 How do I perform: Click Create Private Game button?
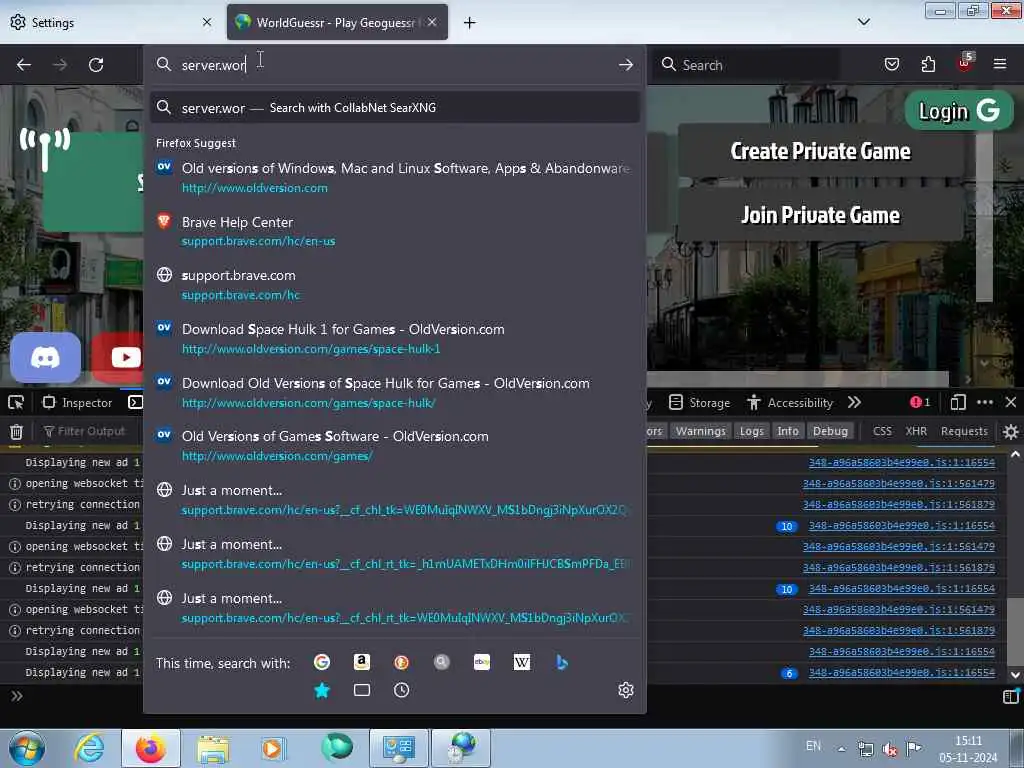820,151
